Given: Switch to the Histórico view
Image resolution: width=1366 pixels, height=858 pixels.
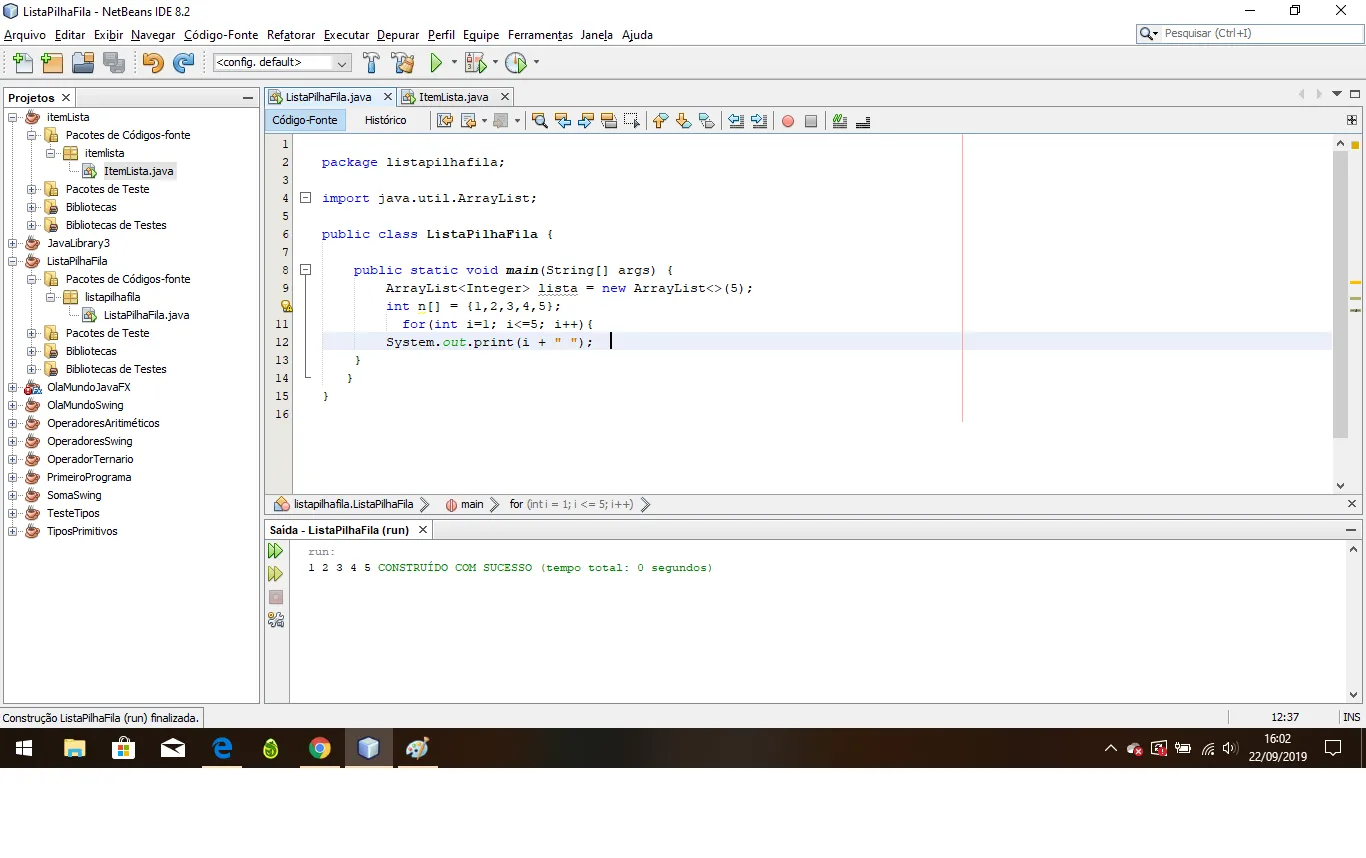Looking at the screenshot, I should coord(385,120).
